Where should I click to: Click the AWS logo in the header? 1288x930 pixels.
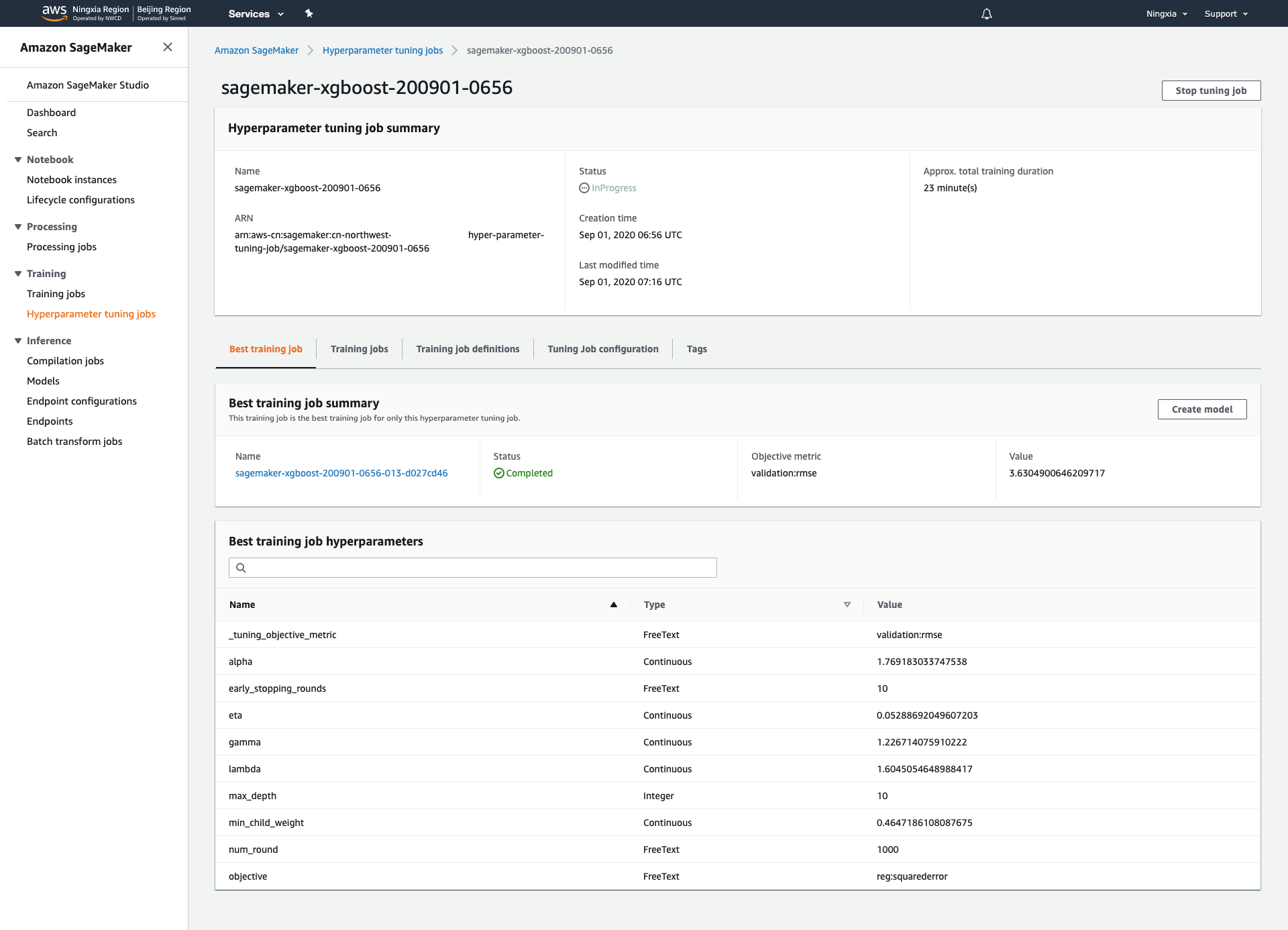54,13
